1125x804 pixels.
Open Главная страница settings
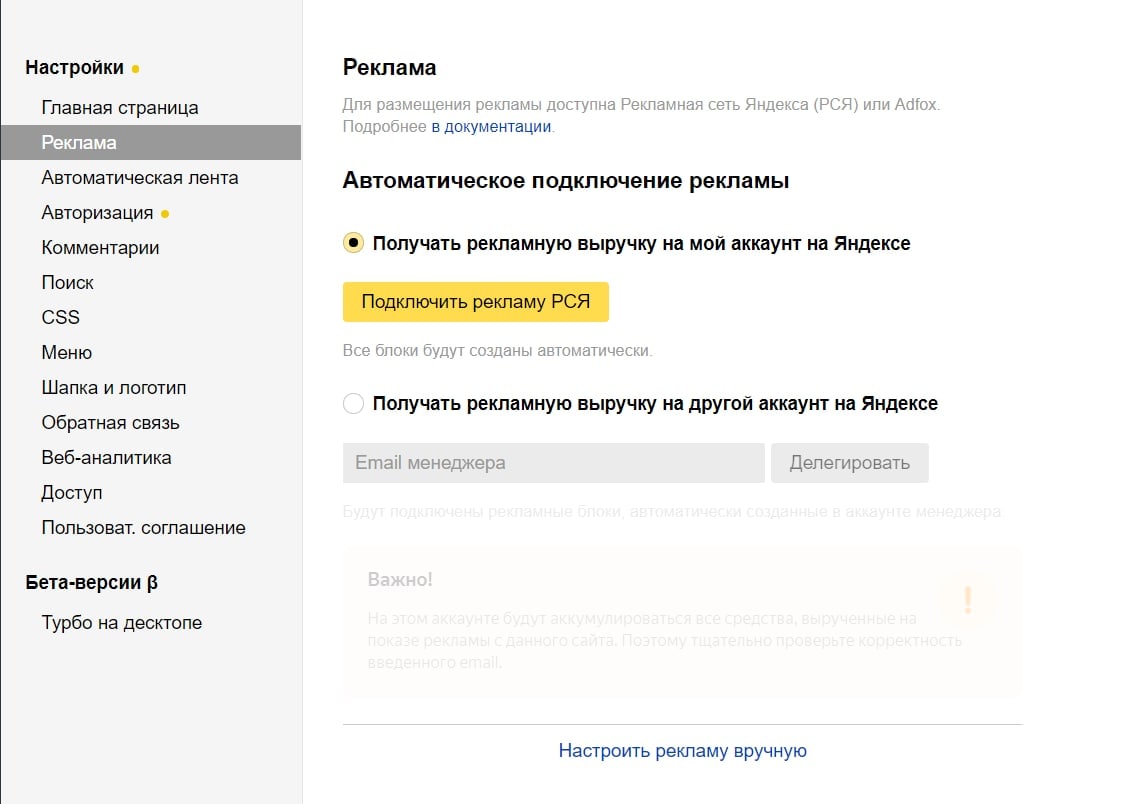tap(120, 108)
